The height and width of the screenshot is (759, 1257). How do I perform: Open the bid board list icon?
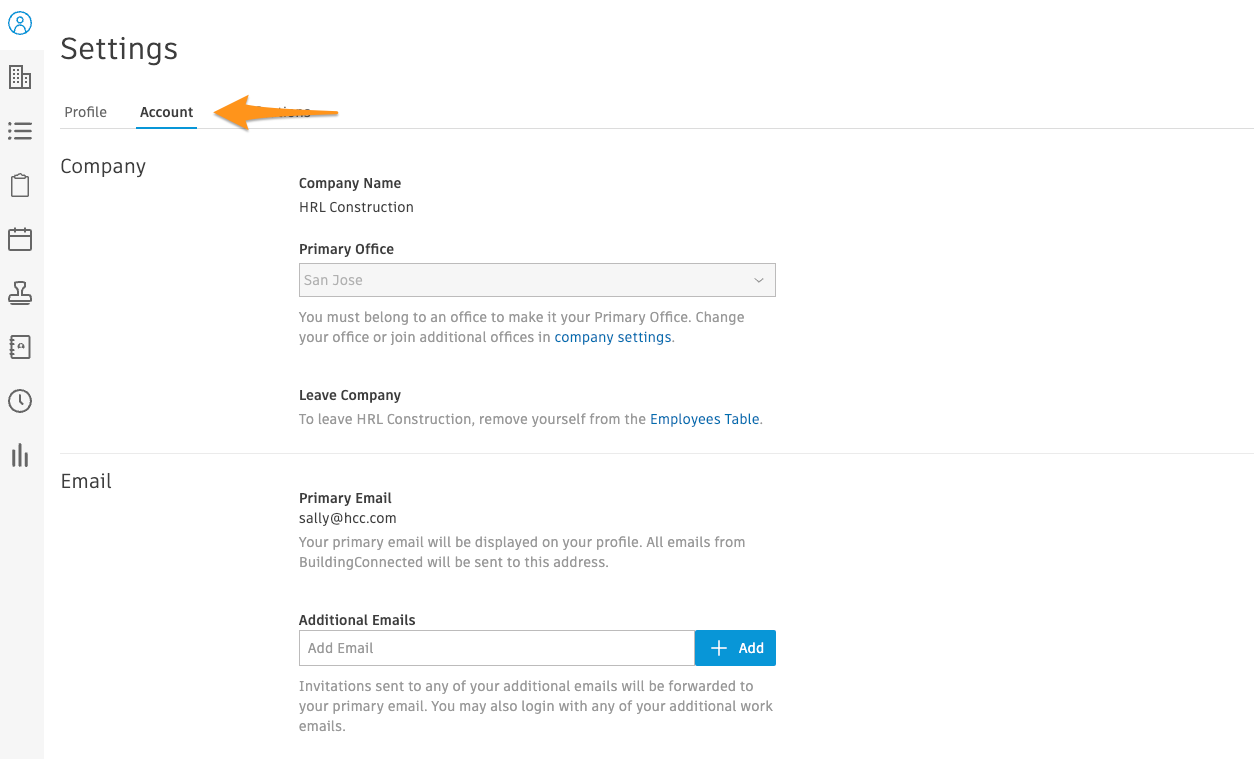pyautogui.click(x=21, y=131)
